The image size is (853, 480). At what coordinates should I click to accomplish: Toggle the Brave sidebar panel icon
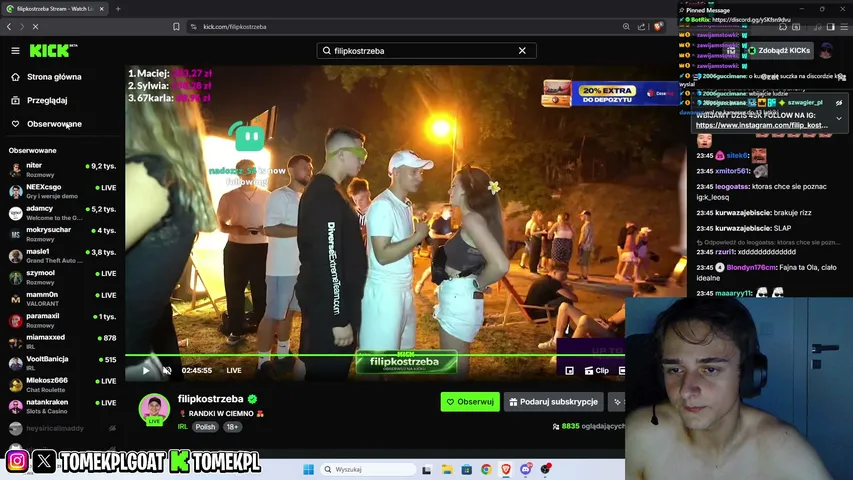(x=831, y=26)
